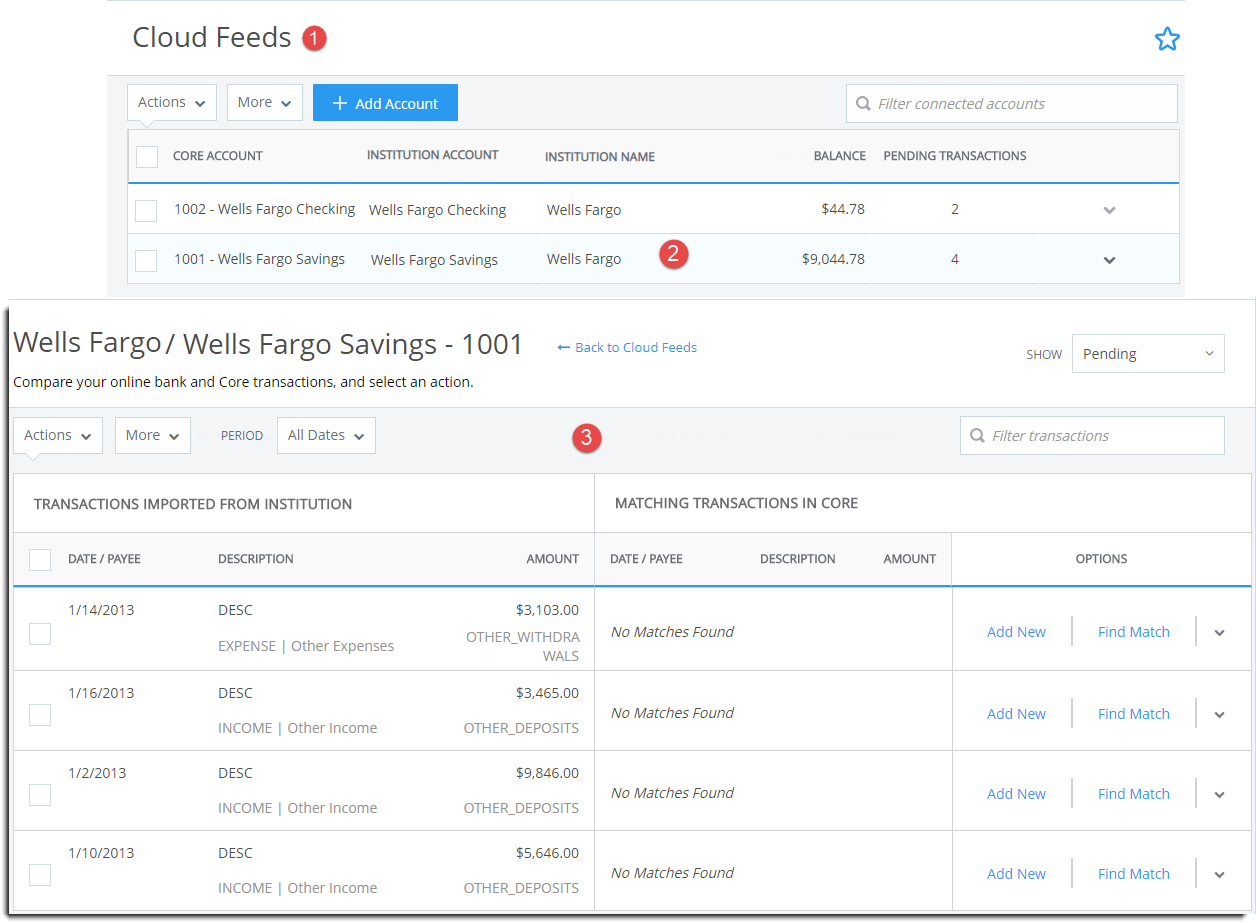Click Find Match for the 1/2/2013 transaction
Viewport: 1256px width, 923px height.
click(x=1133, y=794)
